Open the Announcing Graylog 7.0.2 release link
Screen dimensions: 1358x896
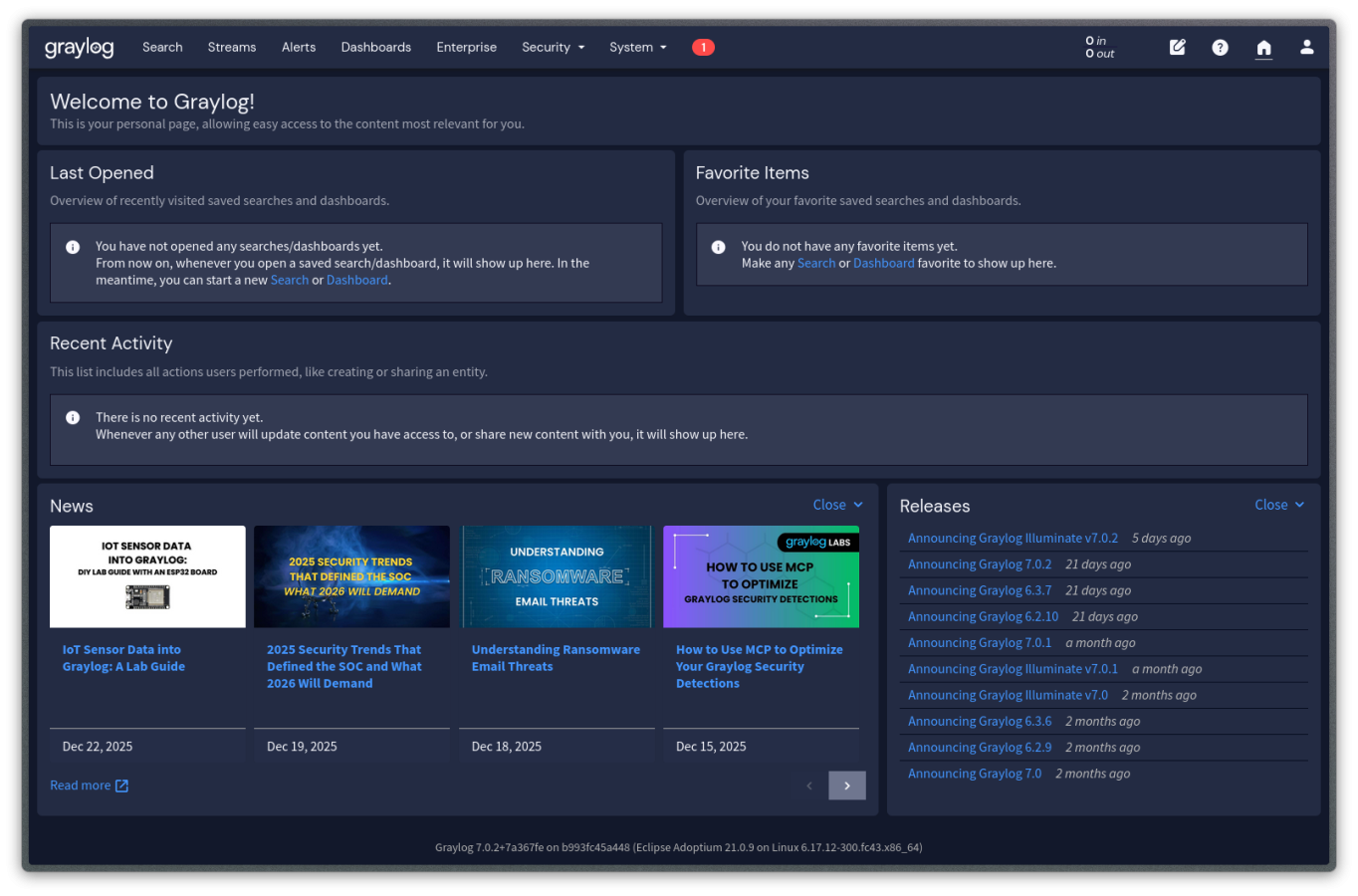point(980,563)
